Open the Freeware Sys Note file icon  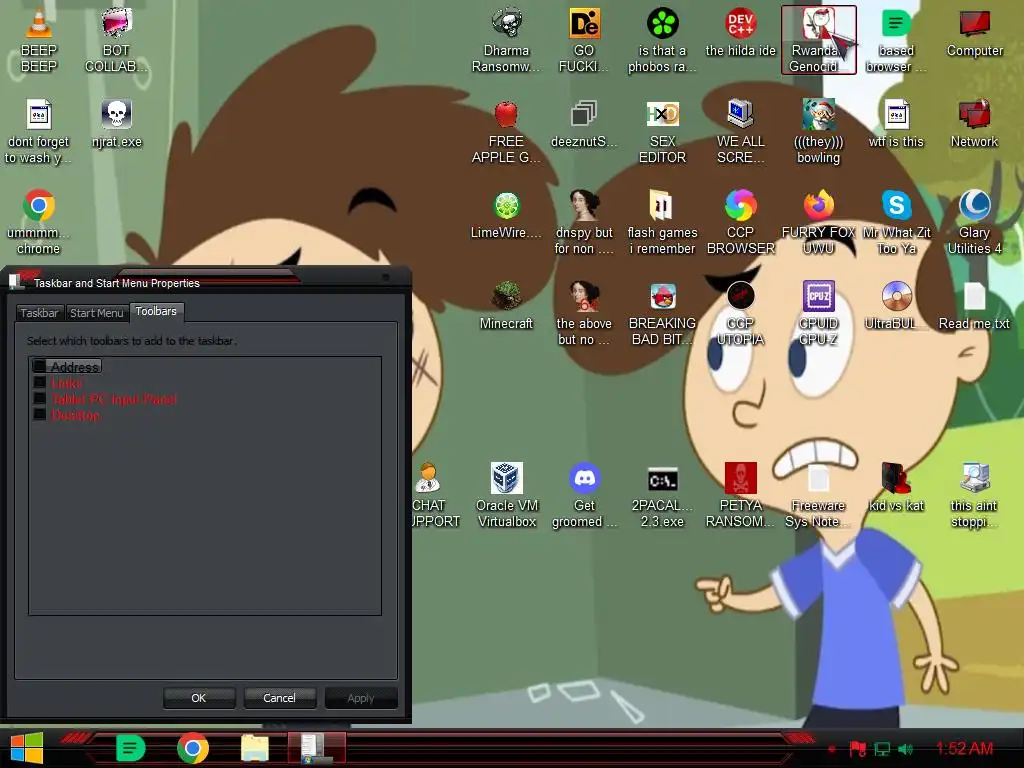(818, 495)
